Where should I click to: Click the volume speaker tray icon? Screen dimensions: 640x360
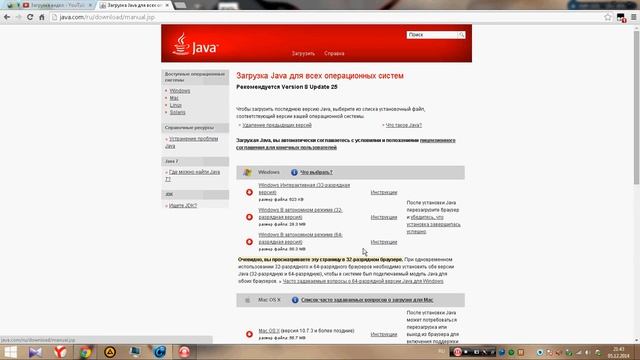(588, 352)
